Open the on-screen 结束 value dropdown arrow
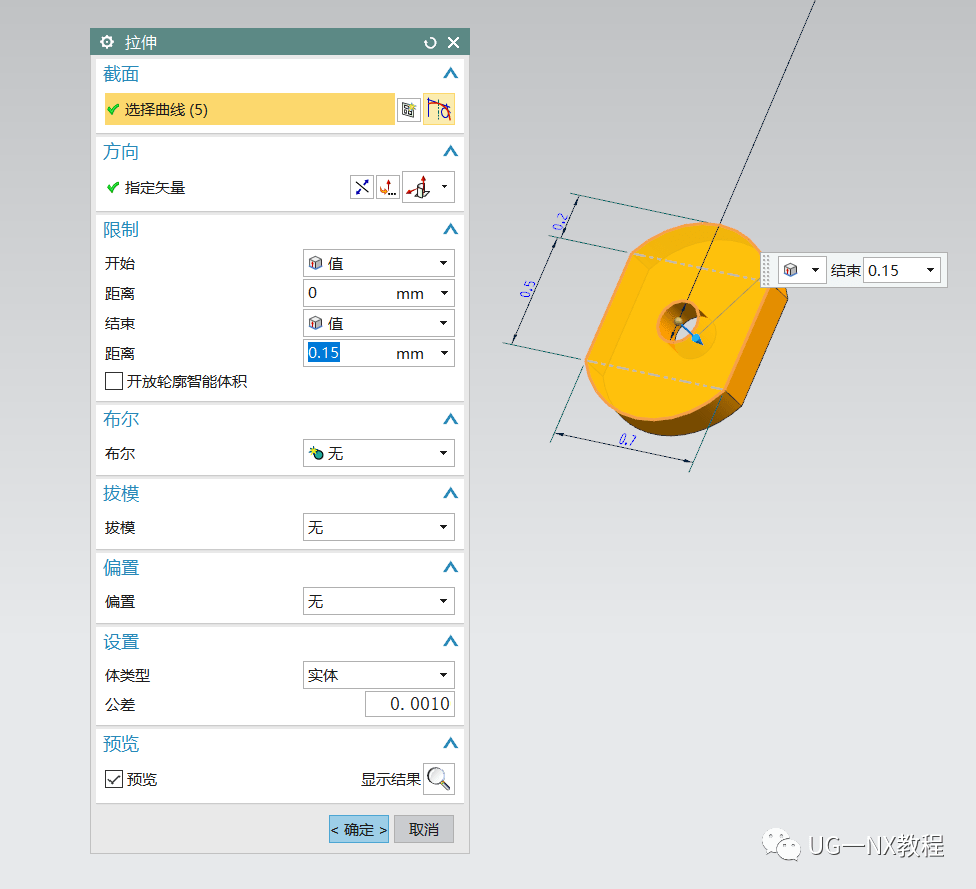976x889 pixels. pos(931,270)
